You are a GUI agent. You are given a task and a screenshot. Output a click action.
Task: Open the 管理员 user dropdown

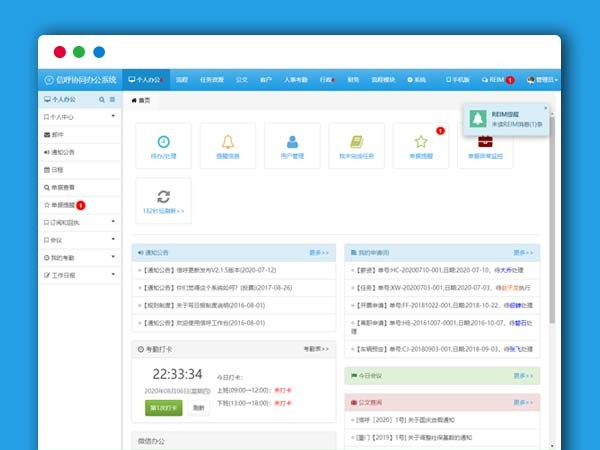(x=543, y=79)
